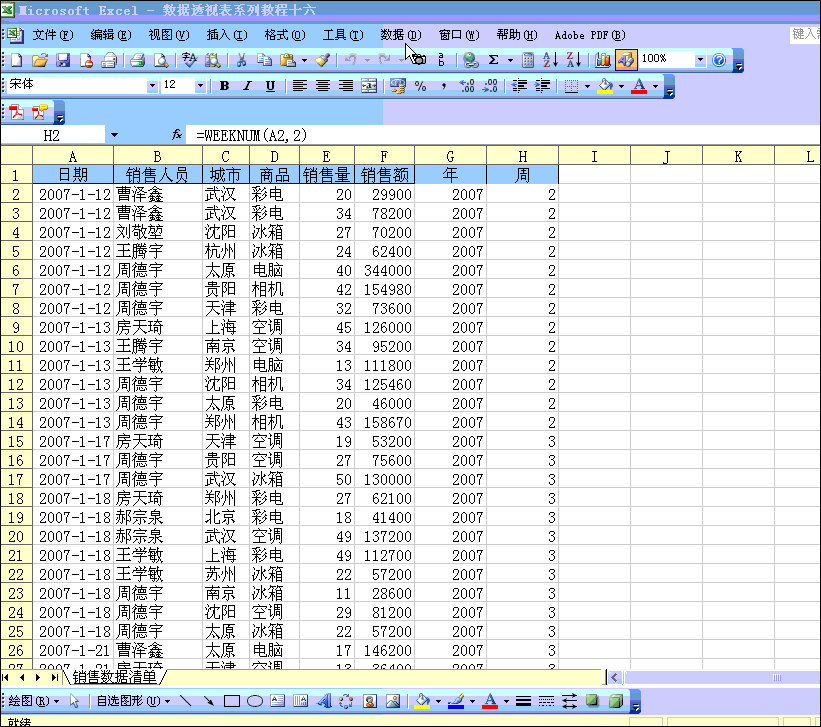Click the Print Preview icon
821x727 pixels.
(x=161, y=60)
